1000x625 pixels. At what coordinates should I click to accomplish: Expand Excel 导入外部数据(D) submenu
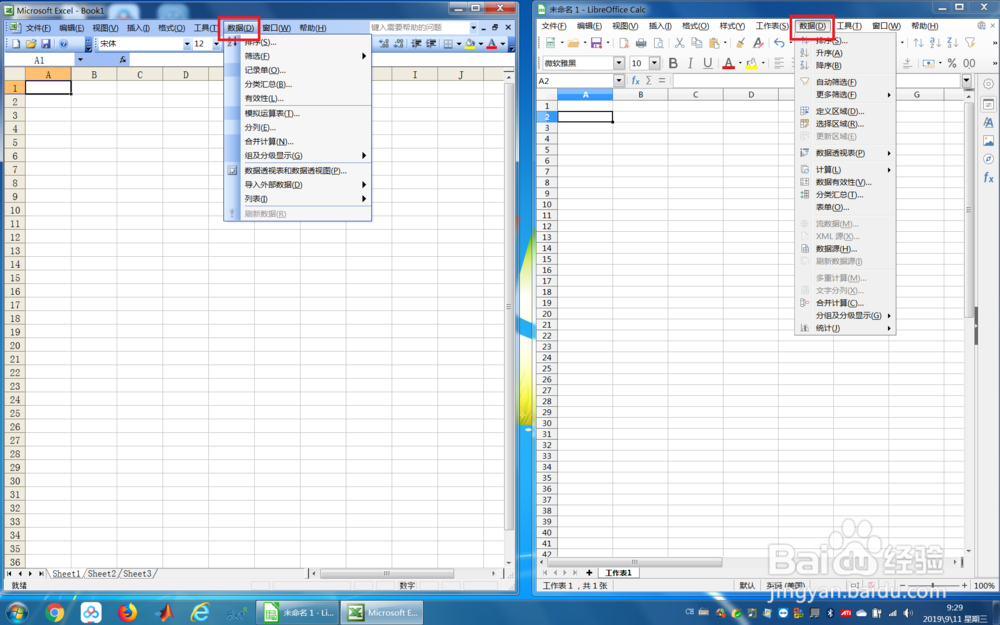[298, 184]
